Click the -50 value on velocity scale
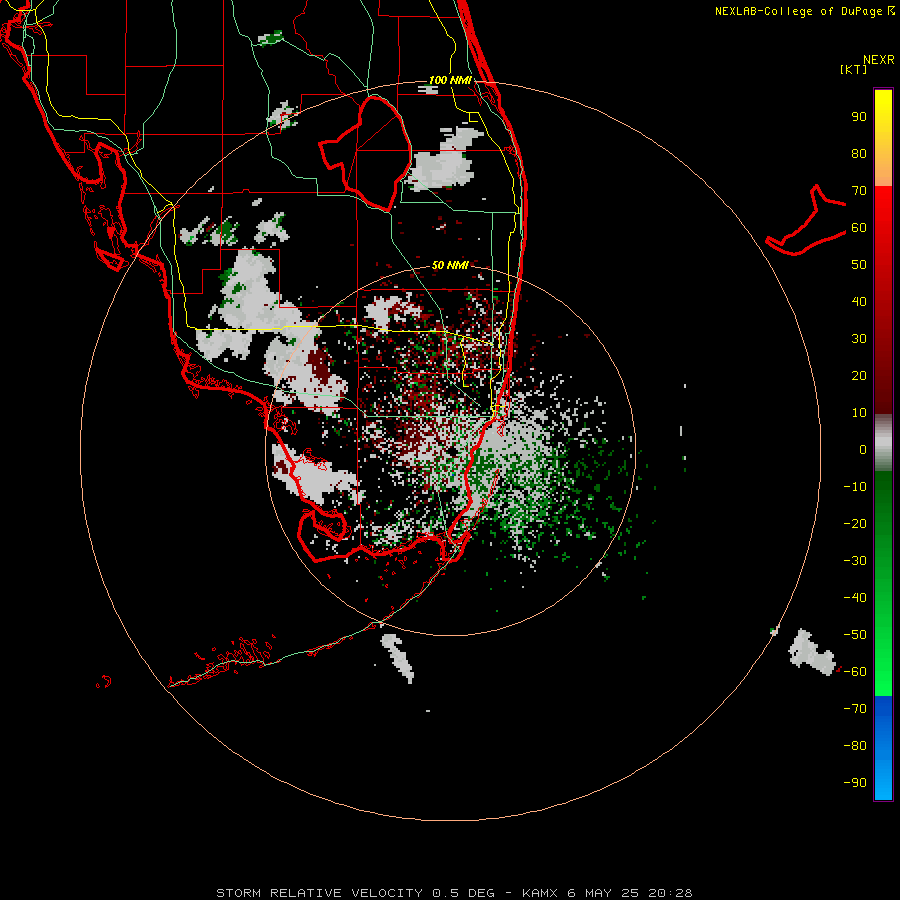Viewport: 900px width, 900px height. tap(855, 635)
